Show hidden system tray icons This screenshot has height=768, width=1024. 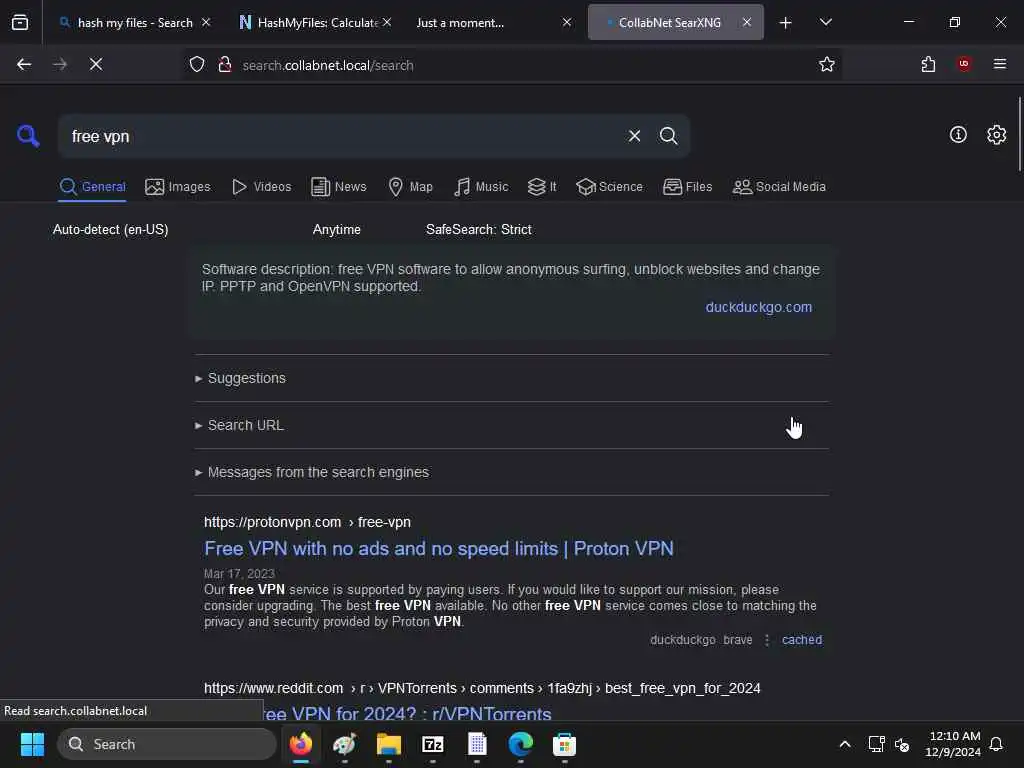[844, 744]
